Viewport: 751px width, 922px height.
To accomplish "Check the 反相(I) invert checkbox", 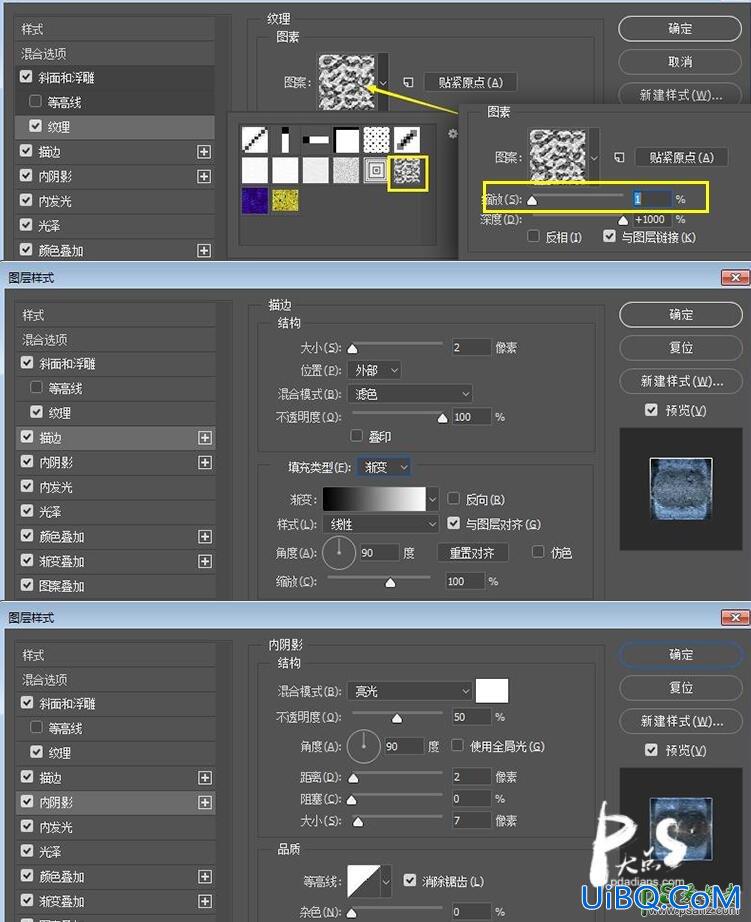I will [x=533, y=236].
